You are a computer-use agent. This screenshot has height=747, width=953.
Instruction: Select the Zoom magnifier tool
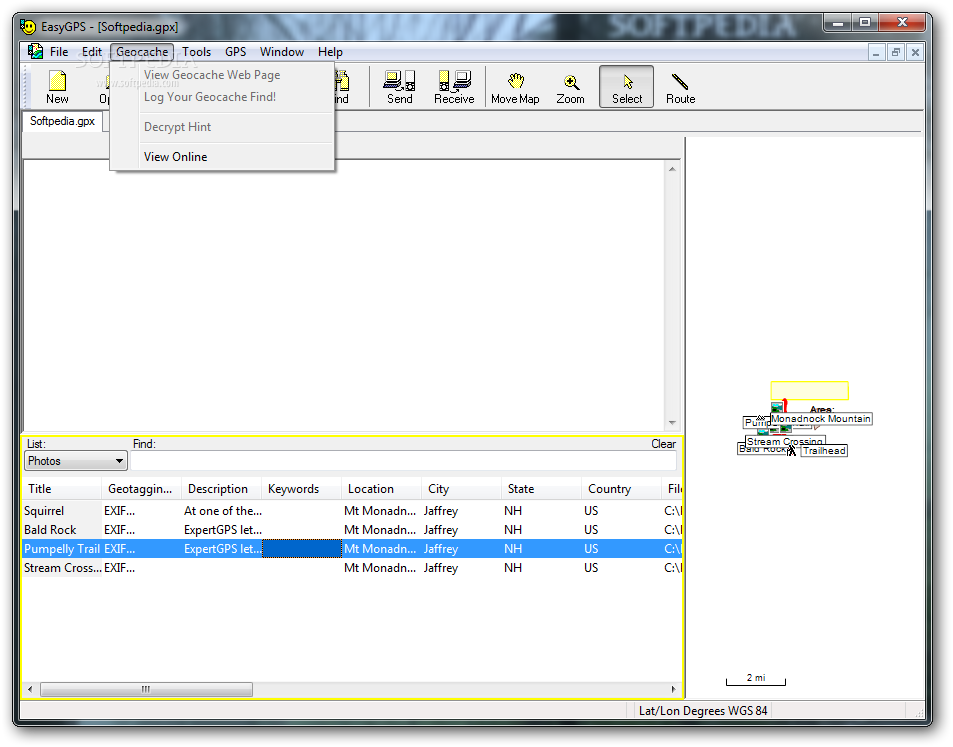(x=570, y=87)
